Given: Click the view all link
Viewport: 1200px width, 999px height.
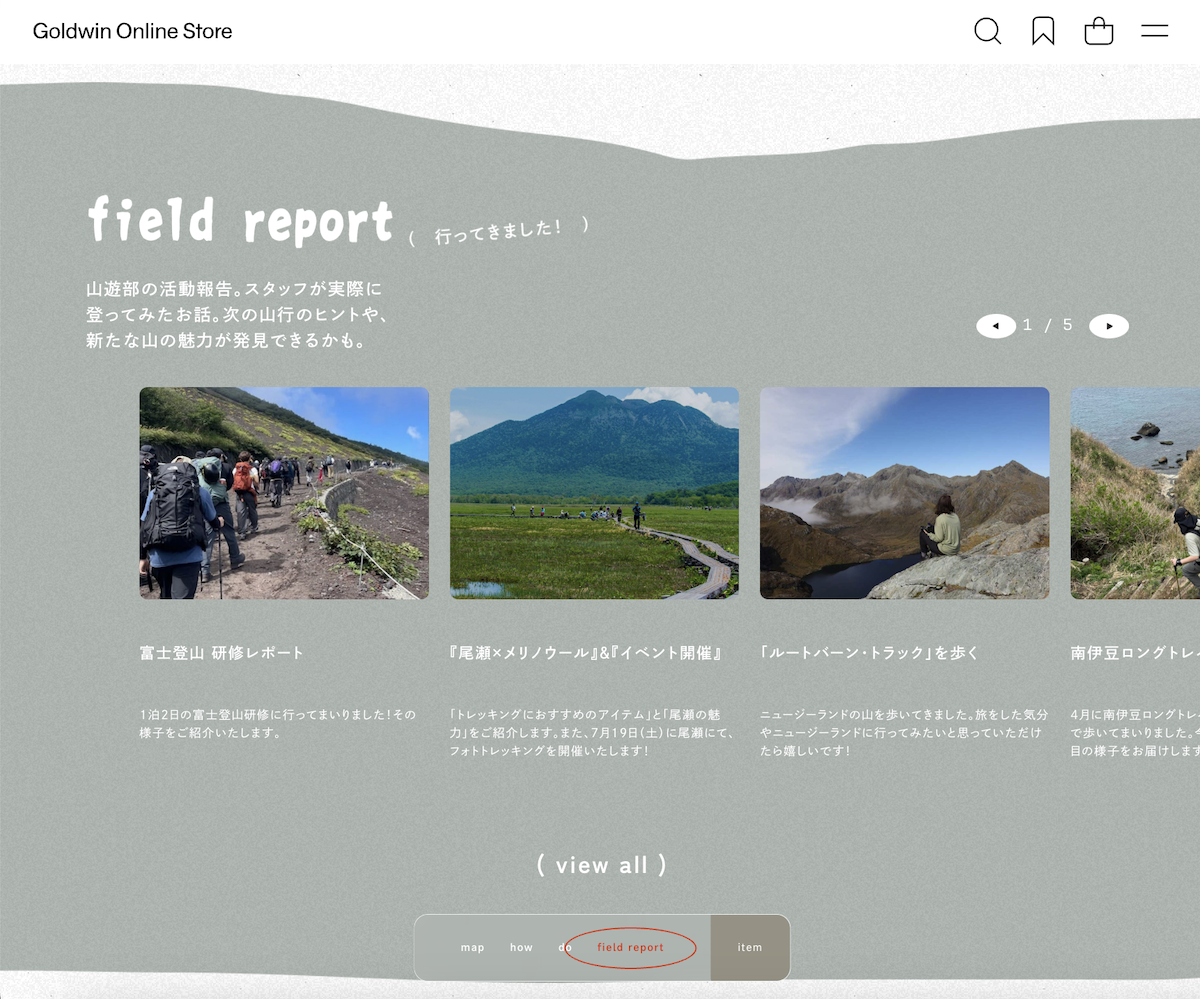Looking at the screenshot, I should click(x=601, y=865).
